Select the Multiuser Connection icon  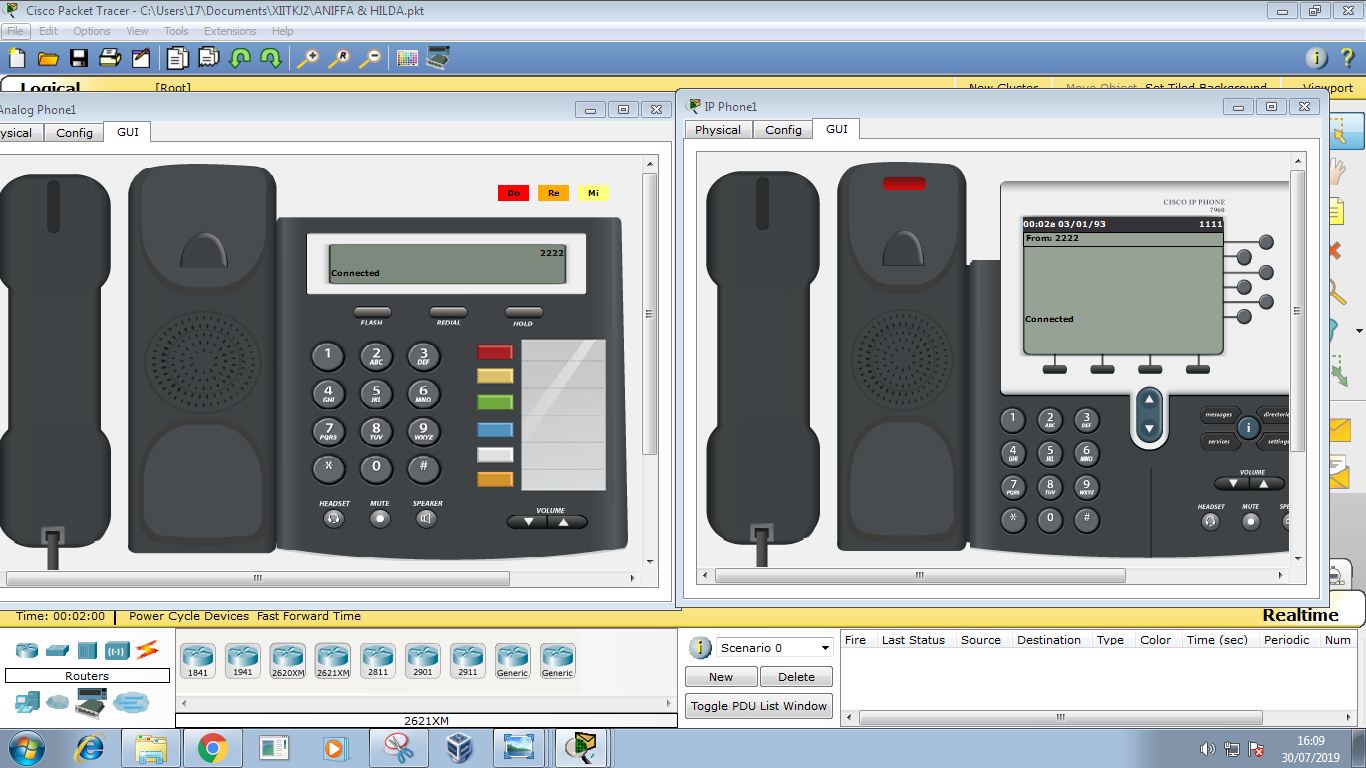click(x=131, y=703)
